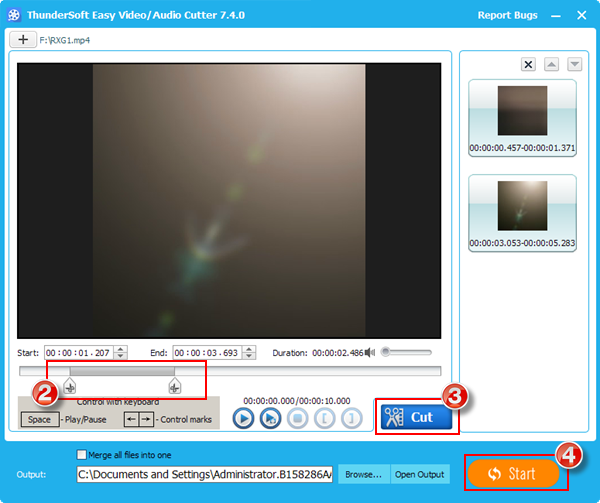Image resolution: width=600 pixels, height=503 pixels.
Task: Click Browse to choose output folder
Action: tap(363, 474)
